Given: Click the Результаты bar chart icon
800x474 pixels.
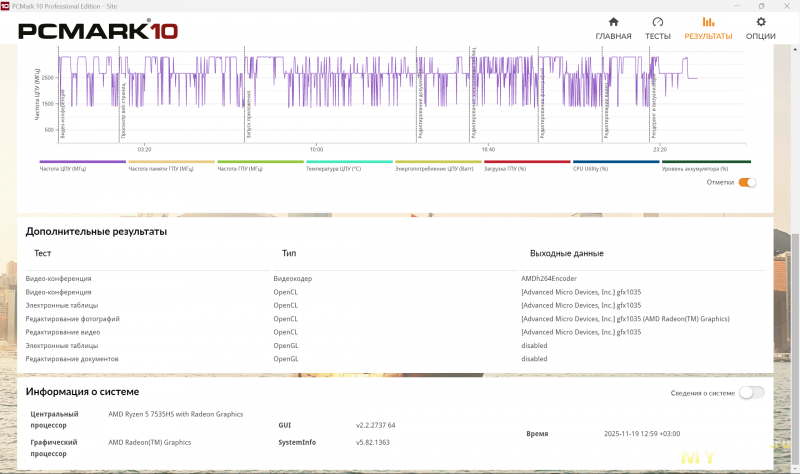Looking at the screenshot, I should (x=708, y=22).
